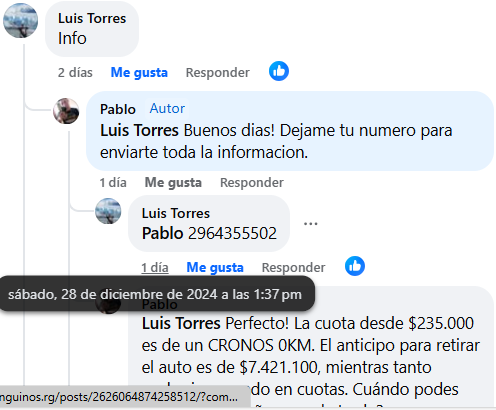
Task: Open Luis Torres name above the phone number
Action: click(176, 213)
